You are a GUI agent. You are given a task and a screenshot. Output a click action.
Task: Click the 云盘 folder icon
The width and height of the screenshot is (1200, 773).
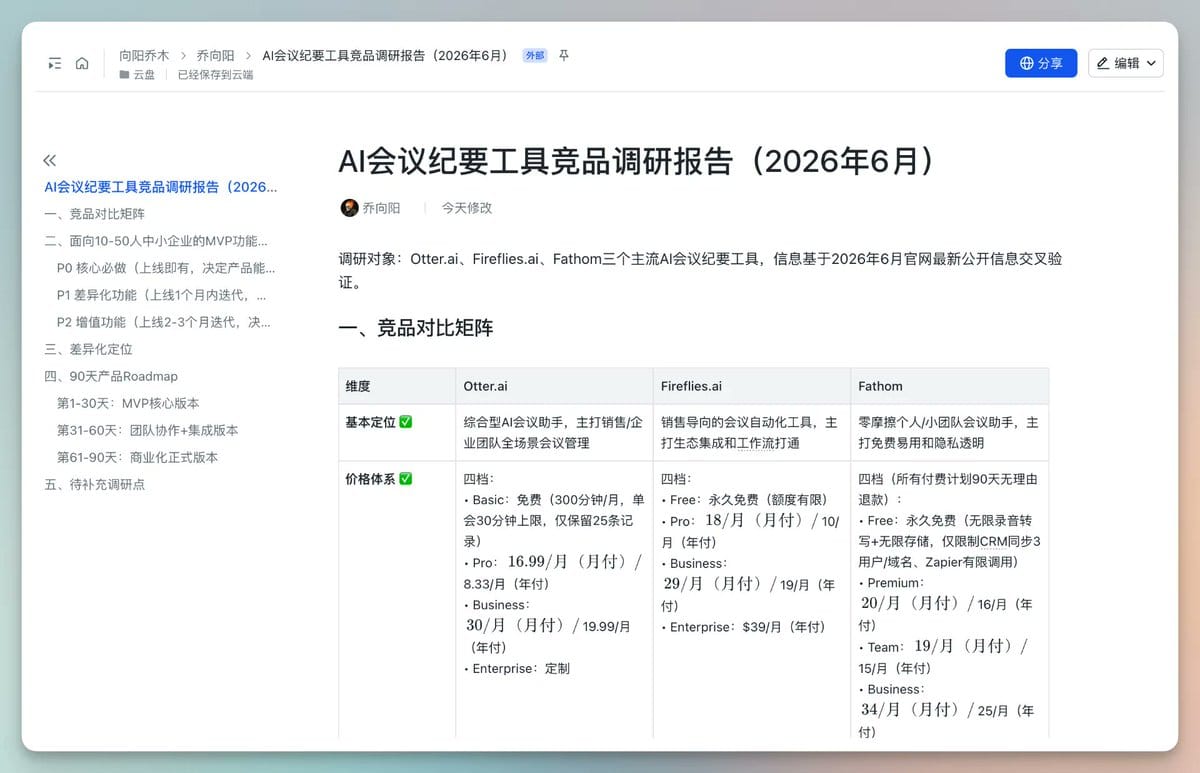coord(124,75)
